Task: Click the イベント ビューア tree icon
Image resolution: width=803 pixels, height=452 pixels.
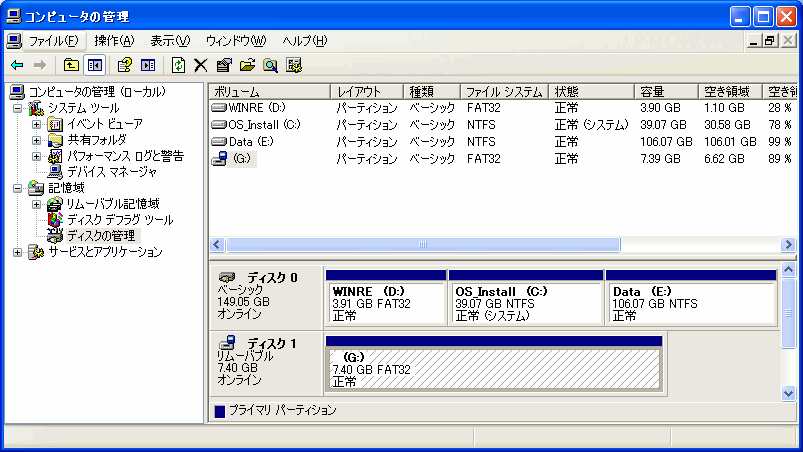Action: point(55,124)
